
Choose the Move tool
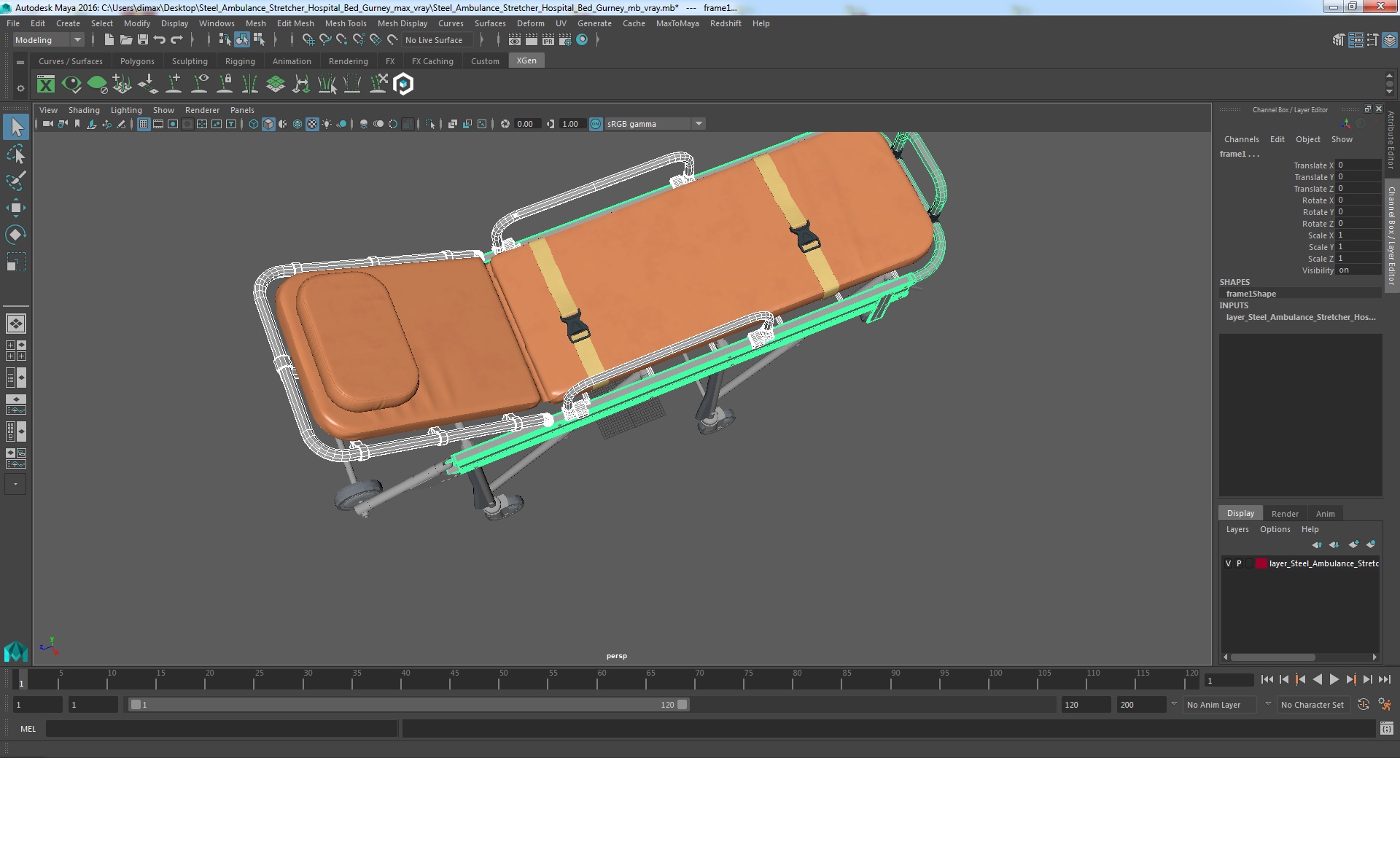click(x=15, y=208)
